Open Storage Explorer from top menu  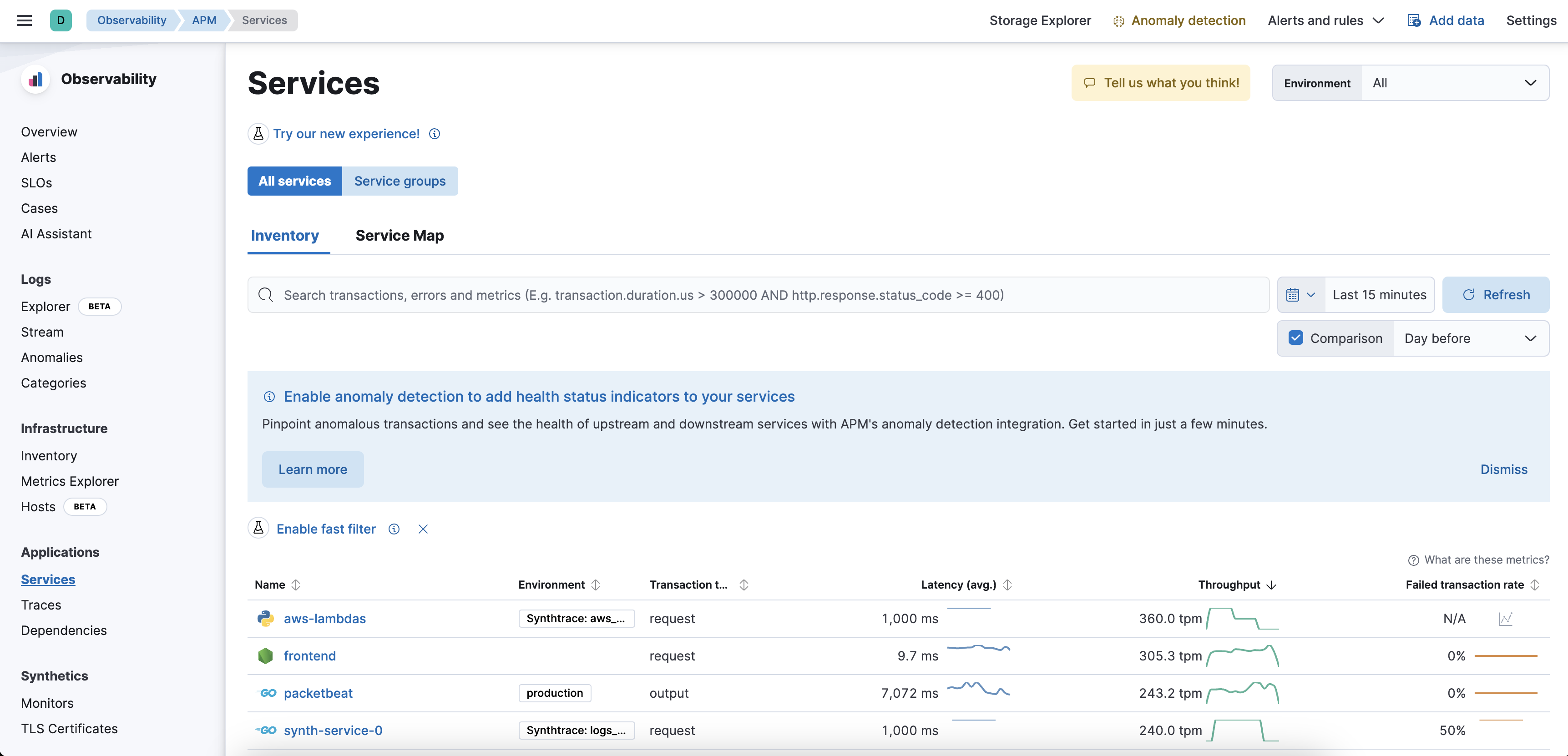pos(1040,20)
